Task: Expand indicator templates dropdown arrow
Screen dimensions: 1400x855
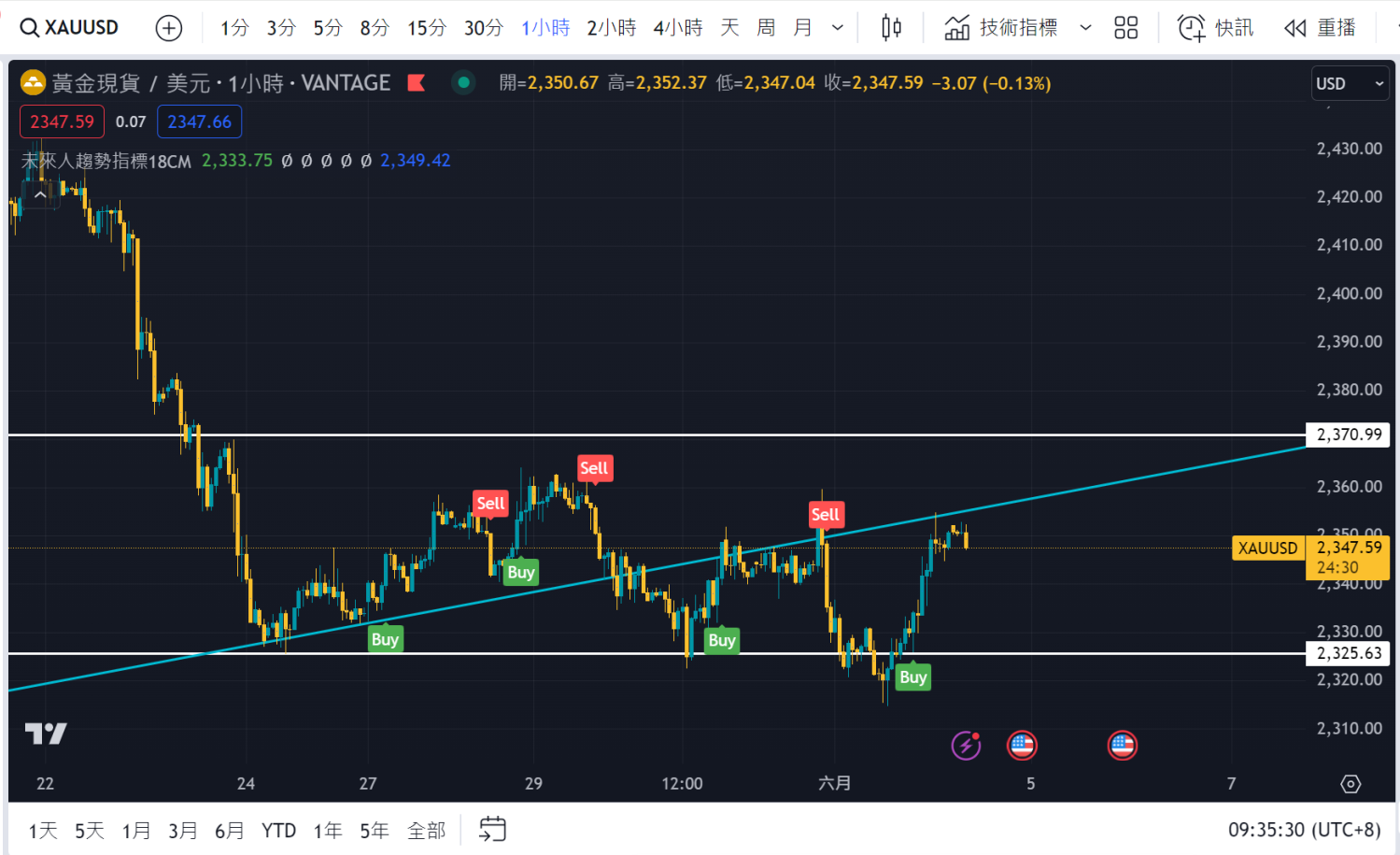Action: 1085,28
